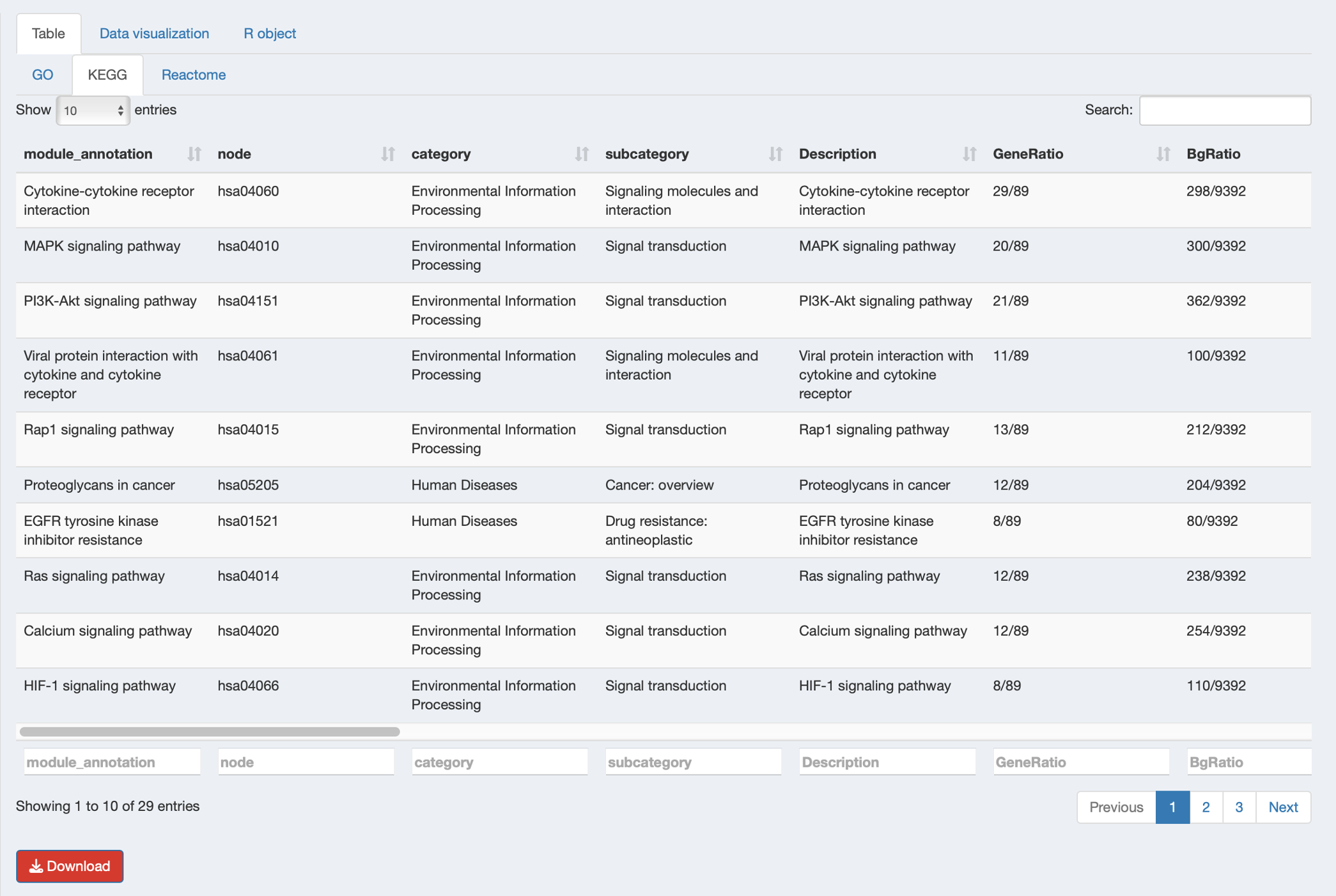Click BgRatio value 80/9392

1212,521
